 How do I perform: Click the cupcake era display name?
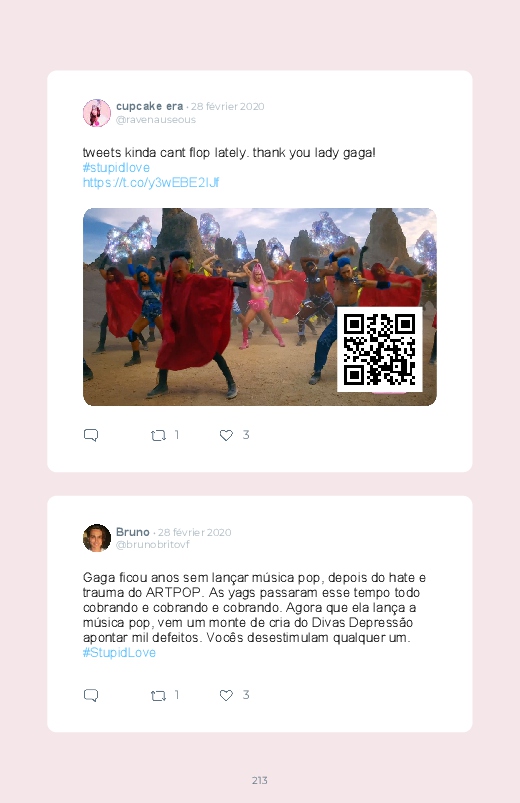[x=150, y=106]
